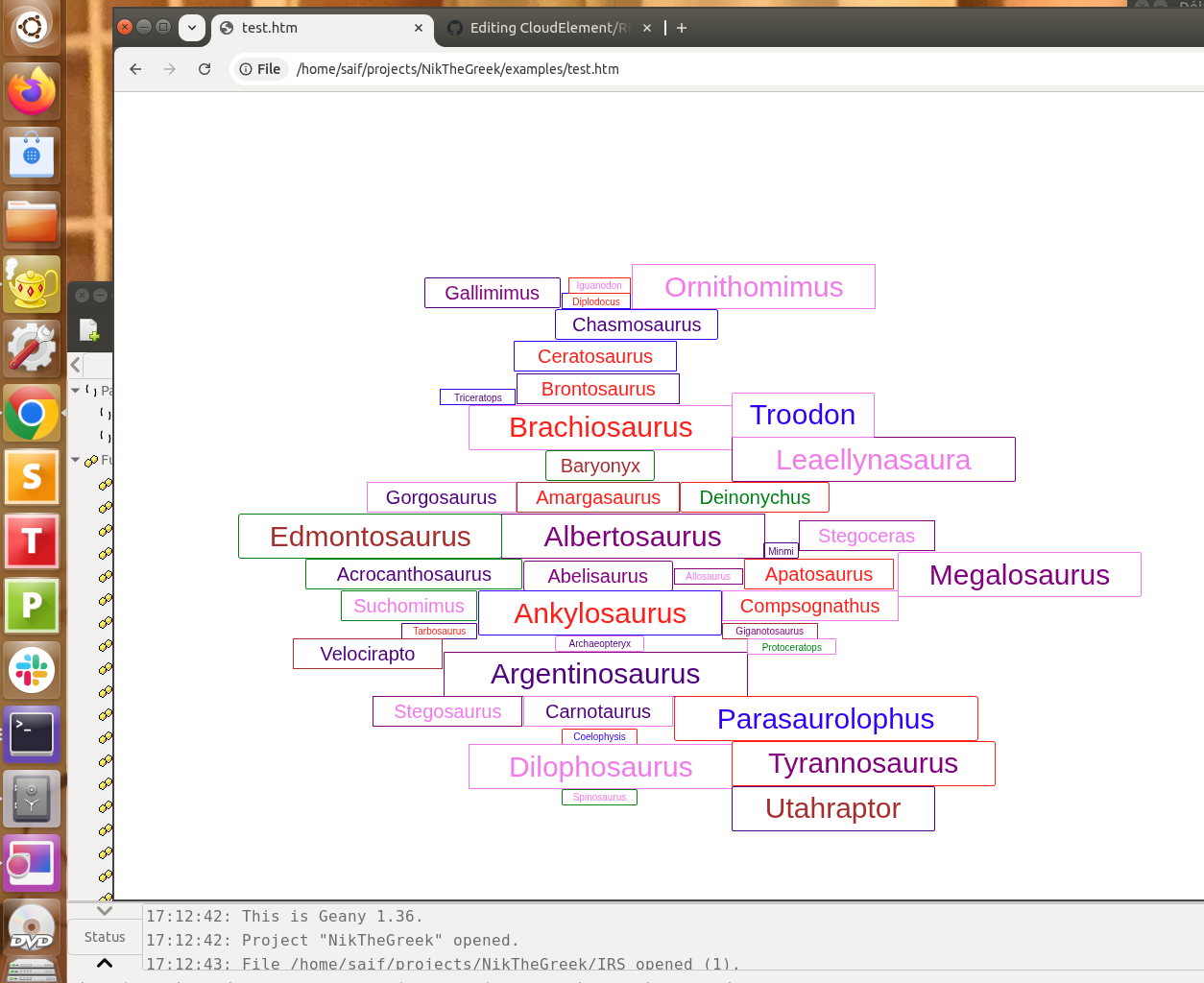Click the Tyrannosaurus word box
The width and height of the screenshot is (1204, 983).
tap(862, 763)
